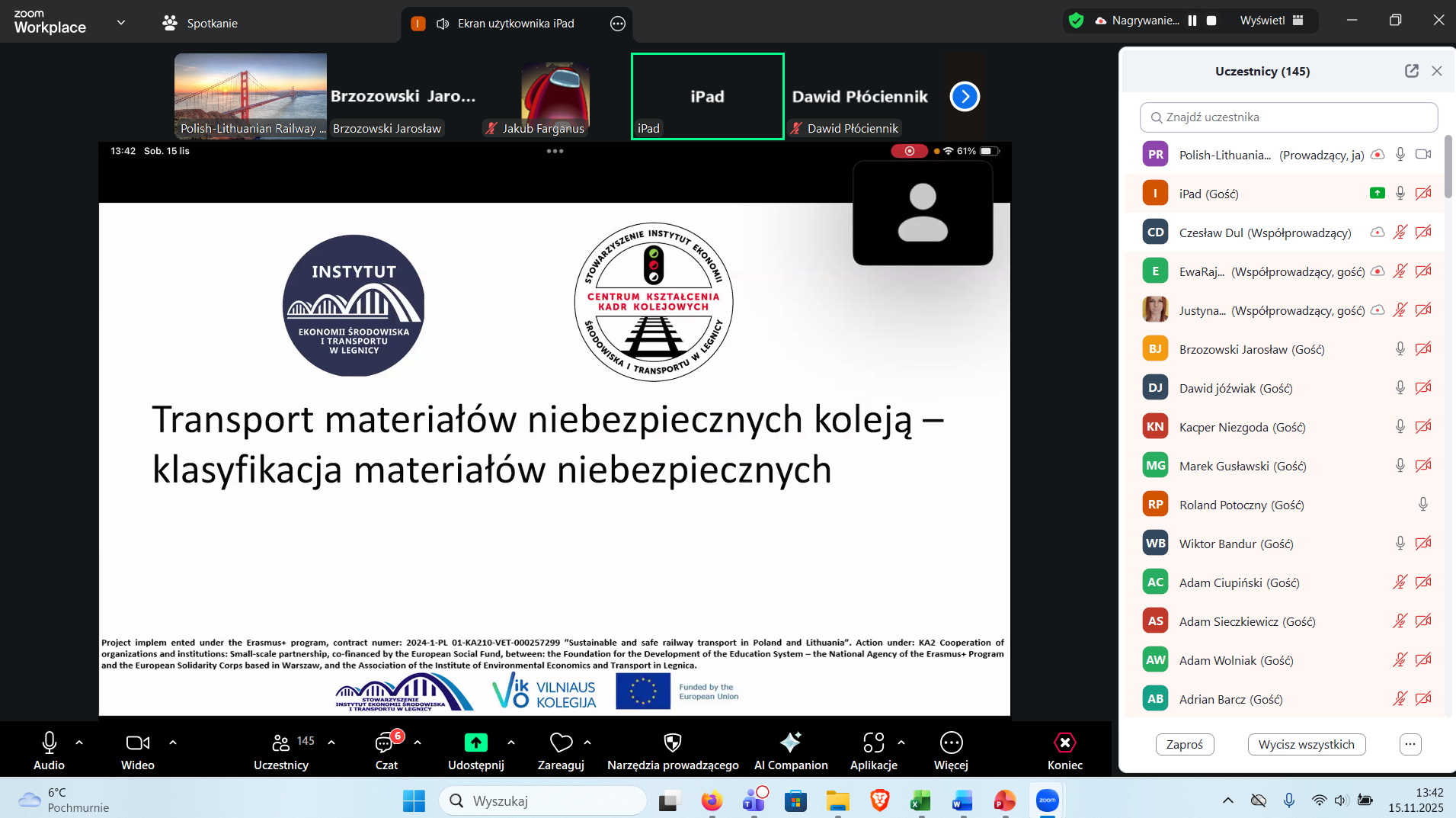Open Narzędzia prowadzącego shield icon

point(672,743)
